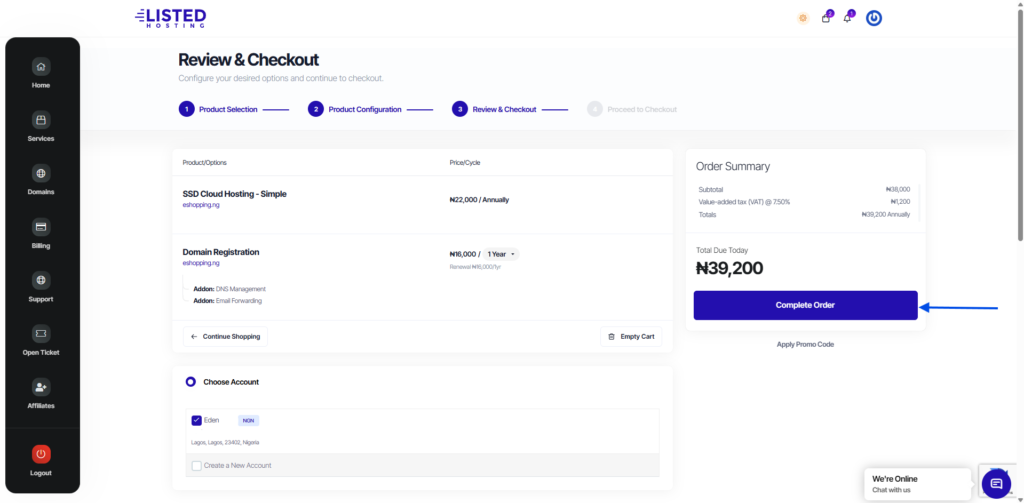Image resolution: width=1024 pixels, height=503 pixels.
Task: Uncheck the Eden account checkbox
Action: [196, 421]
